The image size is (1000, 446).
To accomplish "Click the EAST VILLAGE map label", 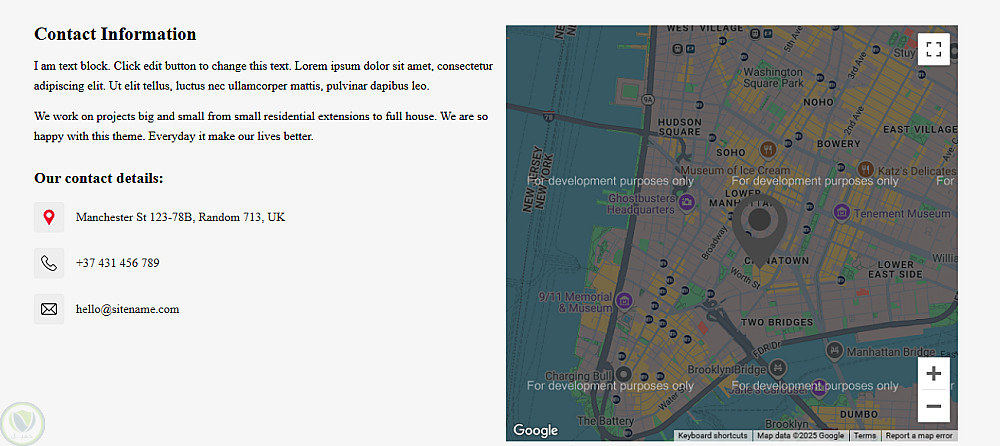I will click(x=920, y=130).
